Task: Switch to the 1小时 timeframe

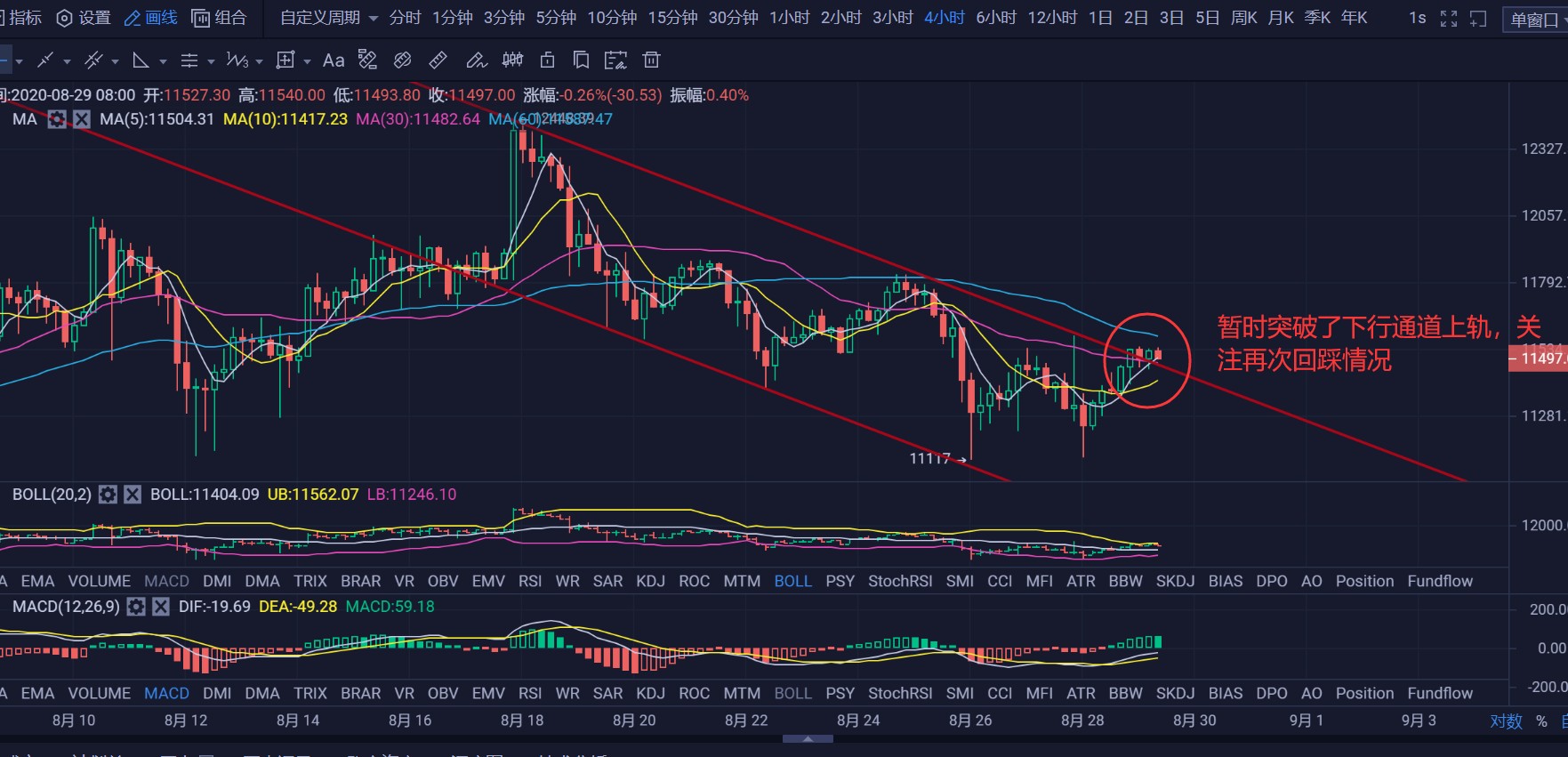Action: click(x=790, y=18)
